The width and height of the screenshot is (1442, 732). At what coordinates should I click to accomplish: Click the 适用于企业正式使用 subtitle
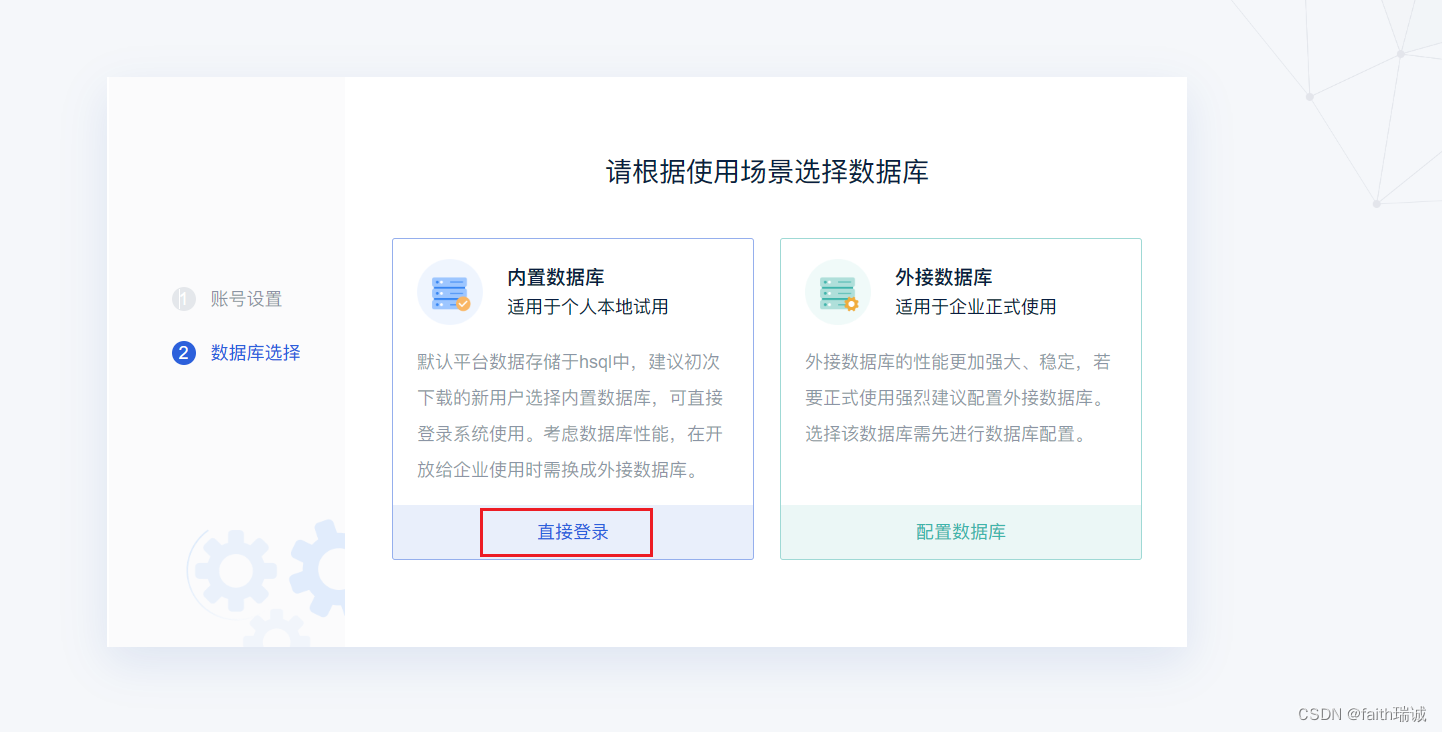975,307
